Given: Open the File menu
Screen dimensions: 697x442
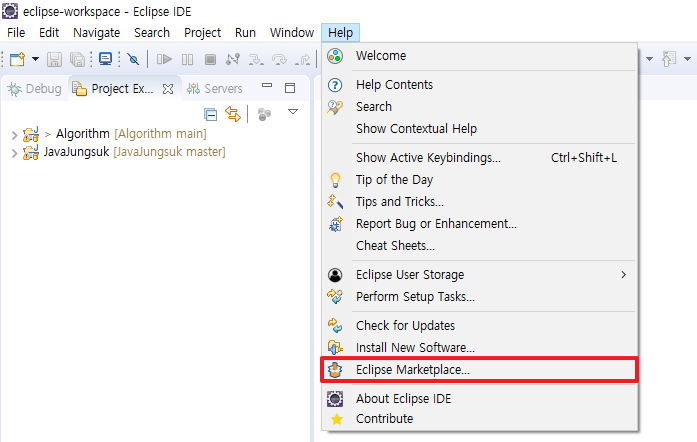Looking at the screenshot, I should tap(16, 32).
